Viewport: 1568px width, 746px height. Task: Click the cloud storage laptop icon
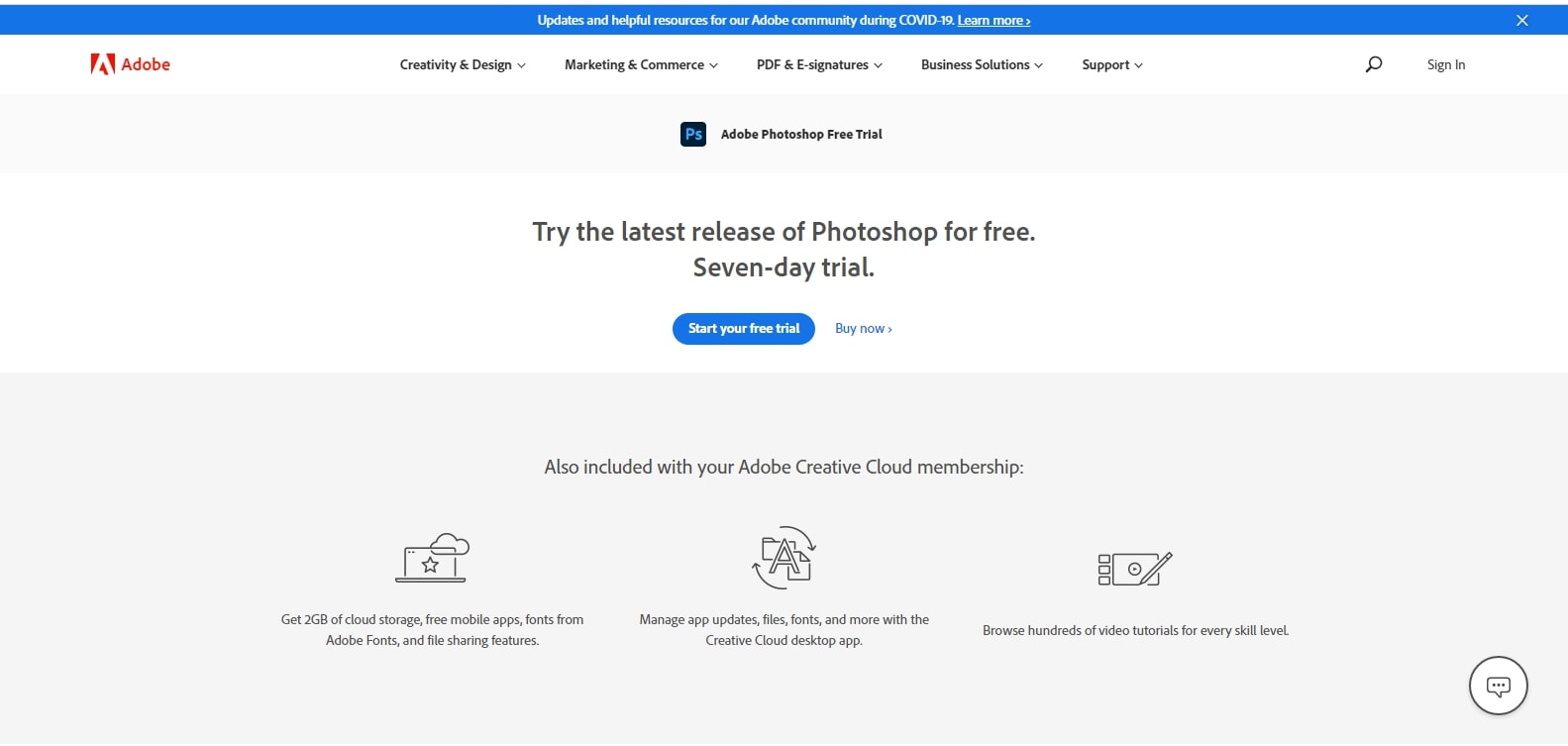(x=432, y=558)
